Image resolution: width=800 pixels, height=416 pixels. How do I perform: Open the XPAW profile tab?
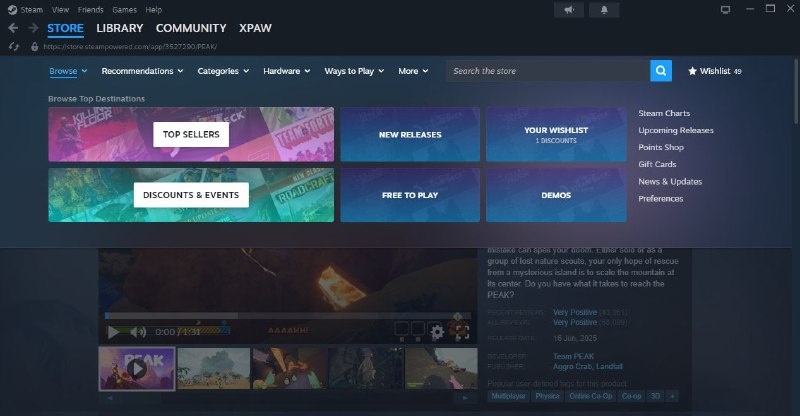(255, 28)
